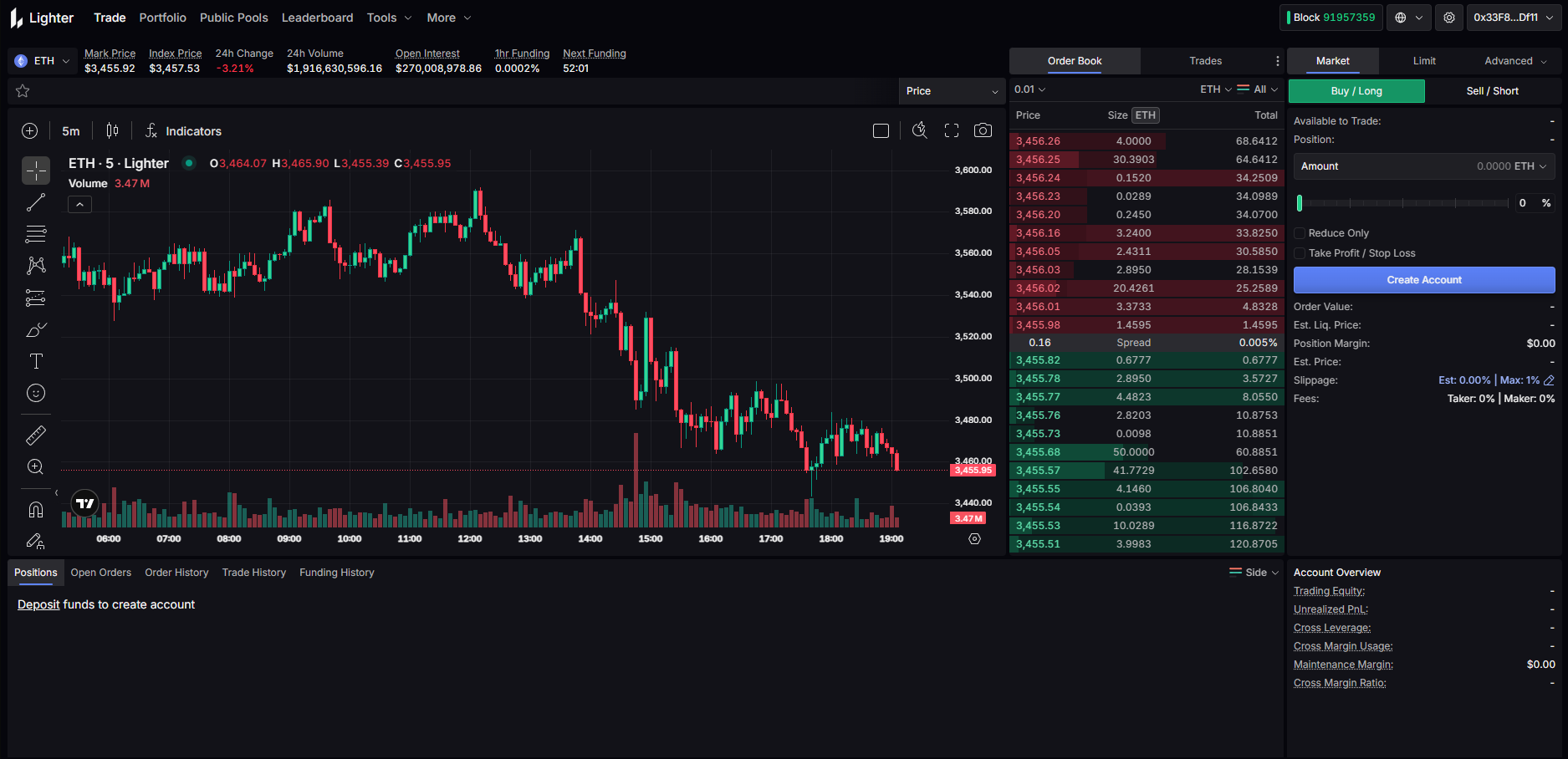Click the order amount percentage slider
The image size is (1568, 759).
(x=1402, y=203)
